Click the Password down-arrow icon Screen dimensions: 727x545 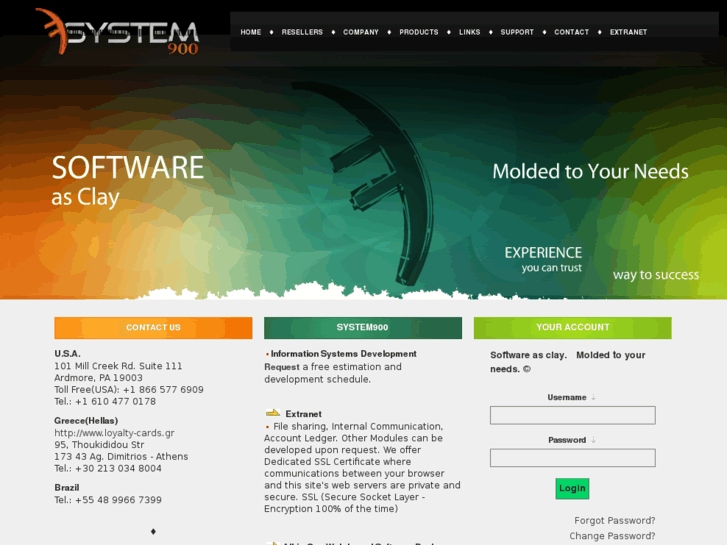593,440
